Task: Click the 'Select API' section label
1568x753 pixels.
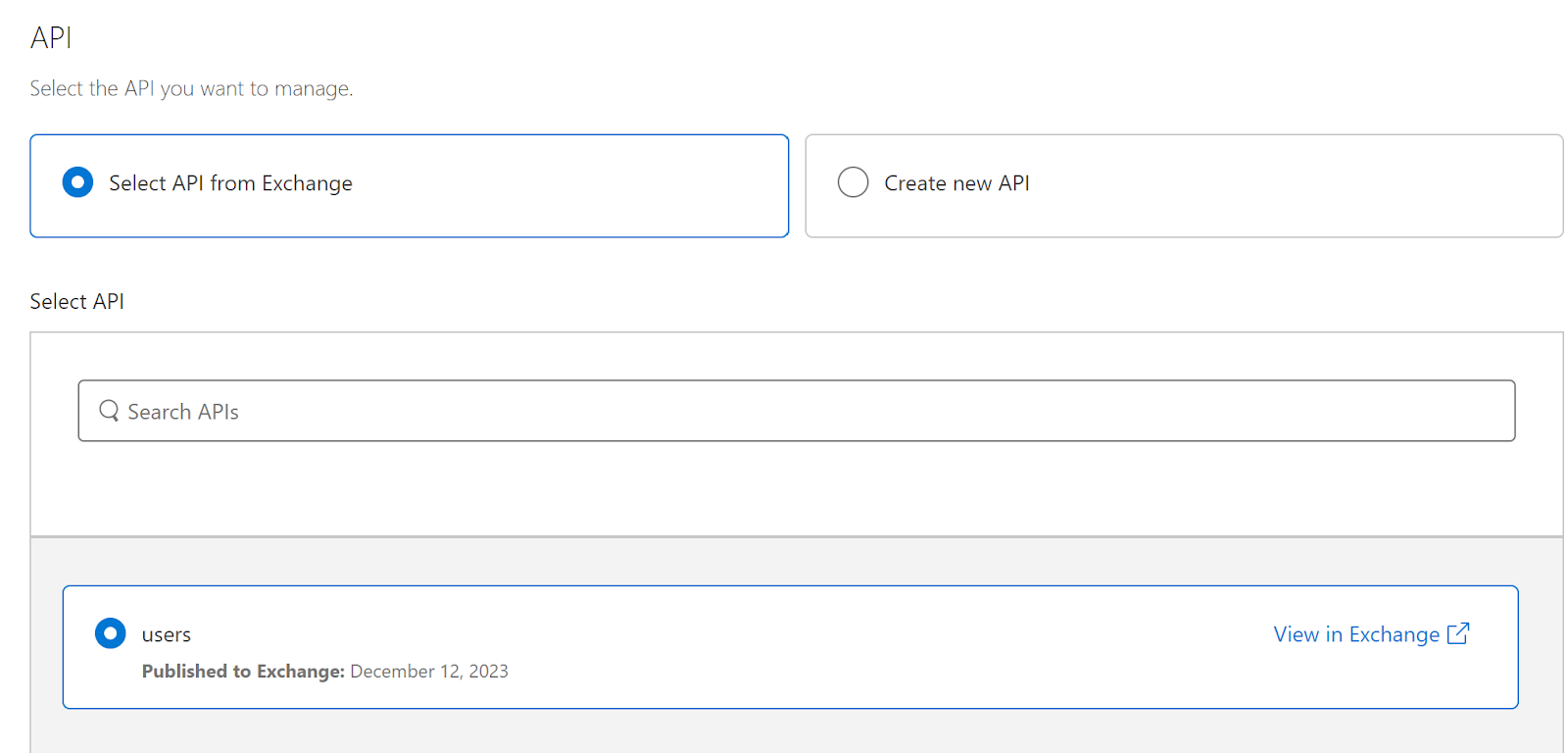Action: [76, 301]
